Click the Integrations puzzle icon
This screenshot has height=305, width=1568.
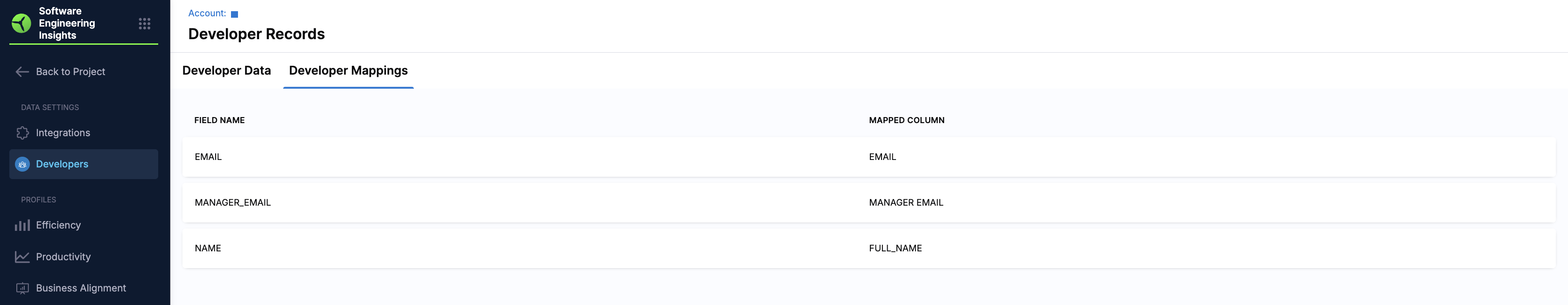pyautogui.click(x=22, y=133)
